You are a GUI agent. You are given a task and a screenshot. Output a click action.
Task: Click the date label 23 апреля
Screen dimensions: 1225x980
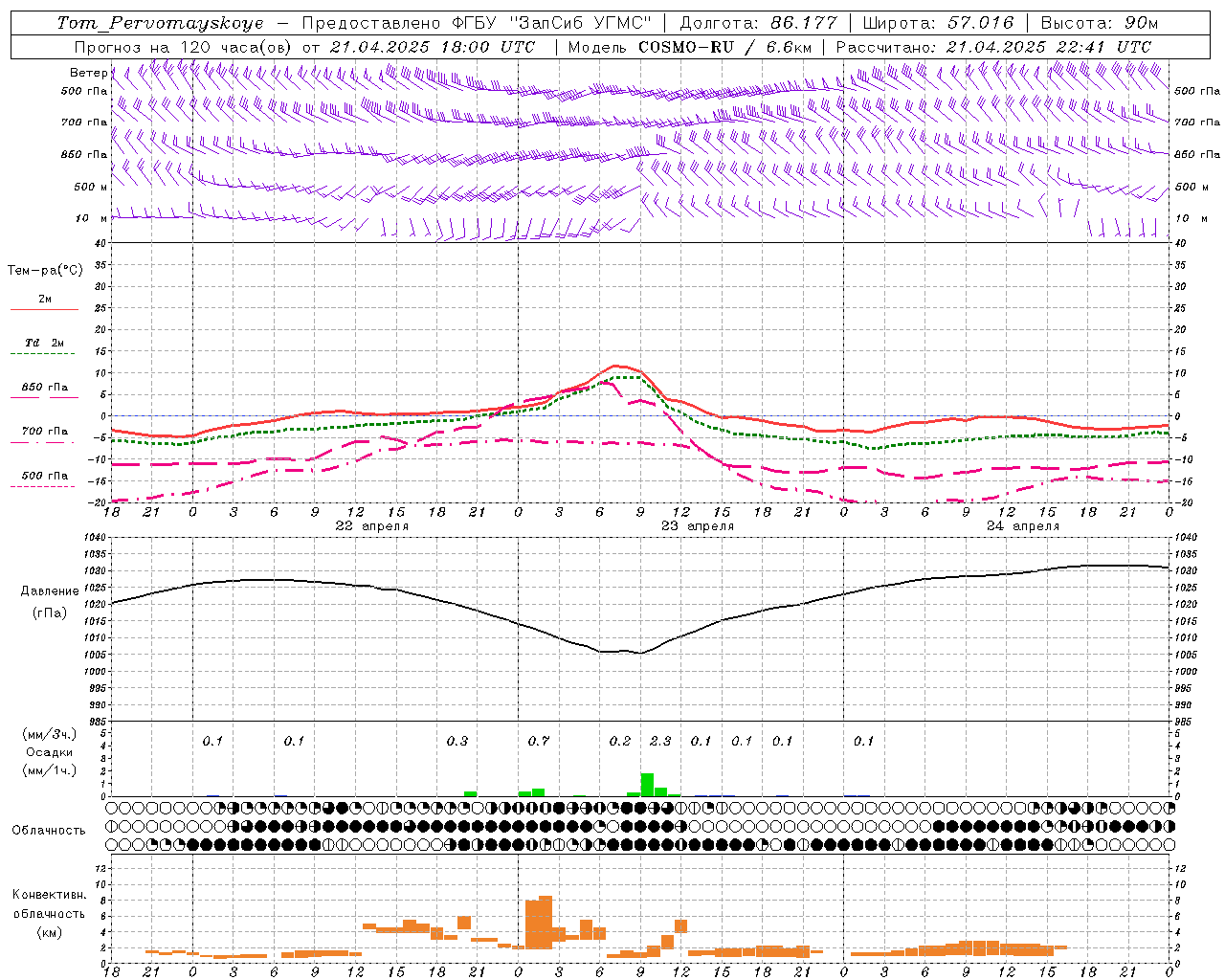pyautogui.click(x=698, y=526)
